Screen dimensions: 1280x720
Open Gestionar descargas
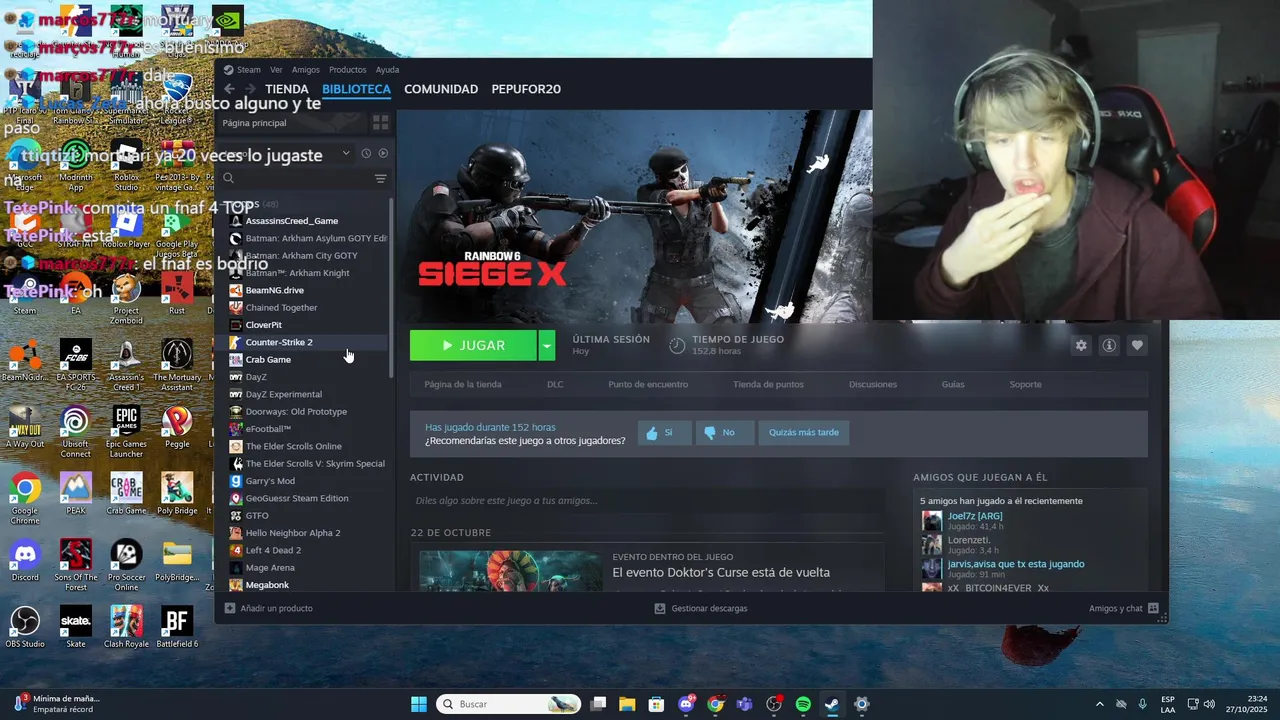click(x=701, y=608)
